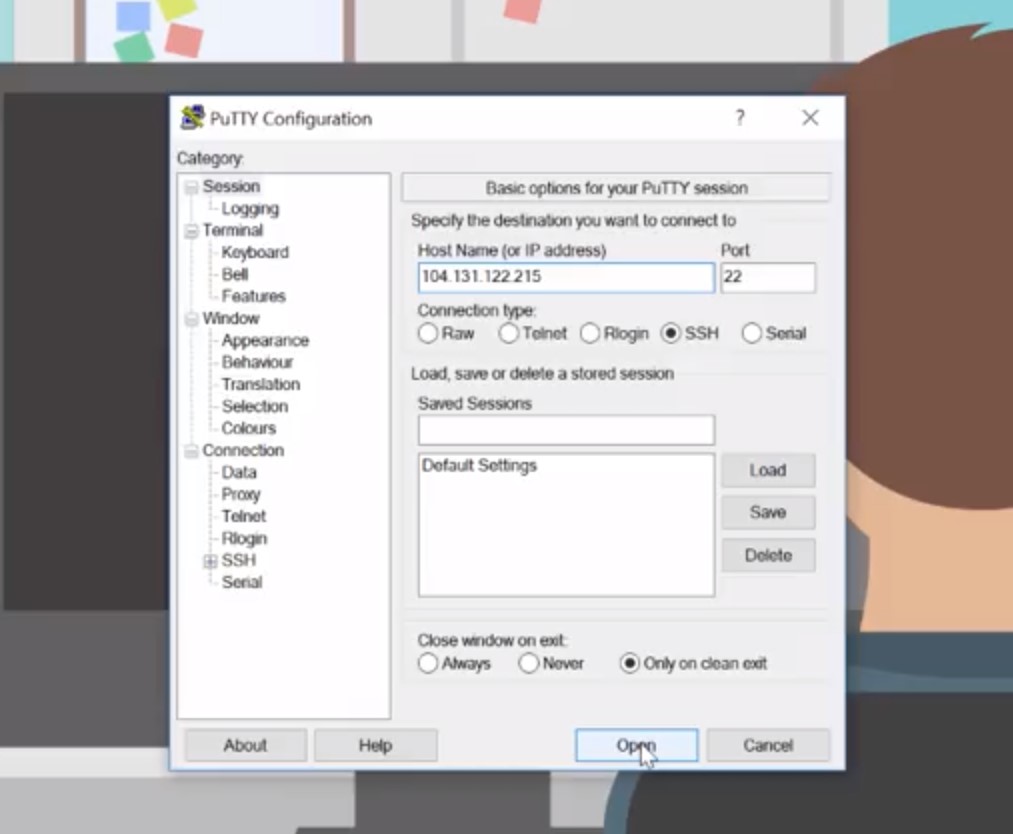1013x834 pixels.
Task: Click the Host Name input field
Action: coord(566,277)
